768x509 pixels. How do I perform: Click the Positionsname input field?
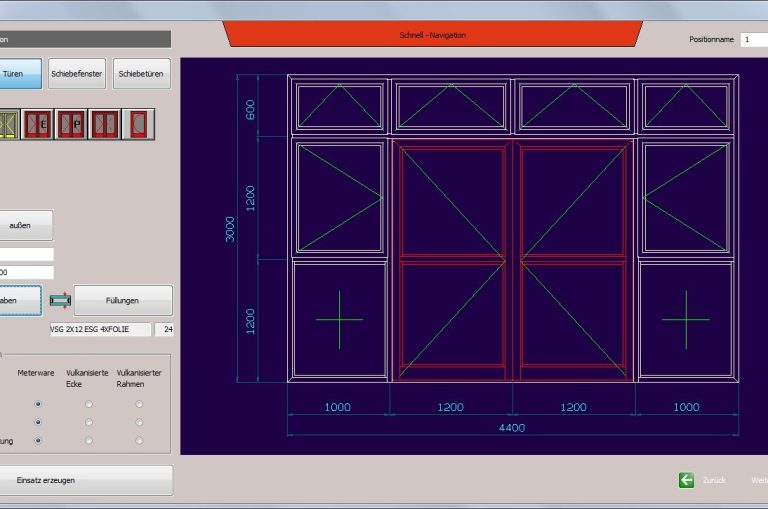754,39
